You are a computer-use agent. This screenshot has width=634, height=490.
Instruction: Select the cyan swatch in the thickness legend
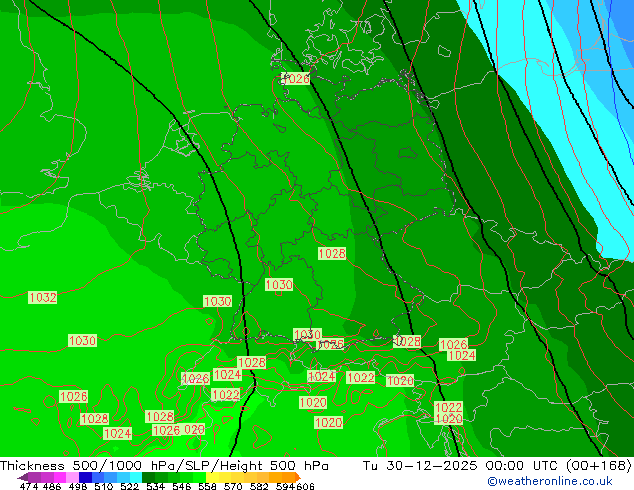coord(136,477)
